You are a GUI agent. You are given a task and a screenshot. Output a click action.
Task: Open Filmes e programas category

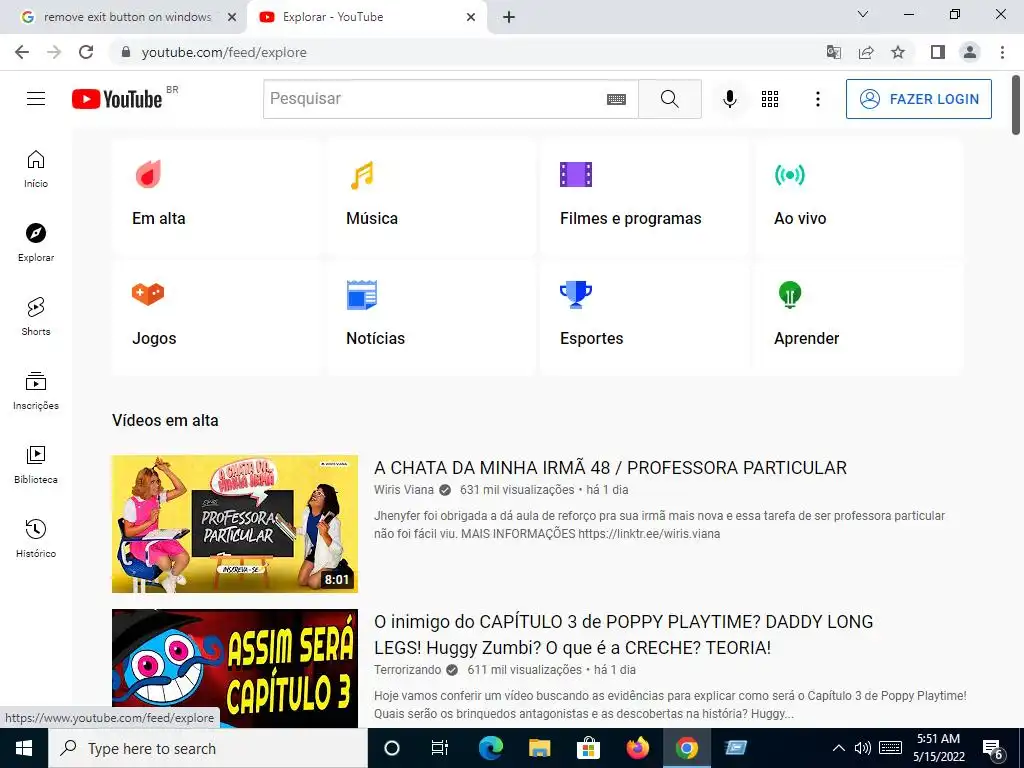pos(644,196)
